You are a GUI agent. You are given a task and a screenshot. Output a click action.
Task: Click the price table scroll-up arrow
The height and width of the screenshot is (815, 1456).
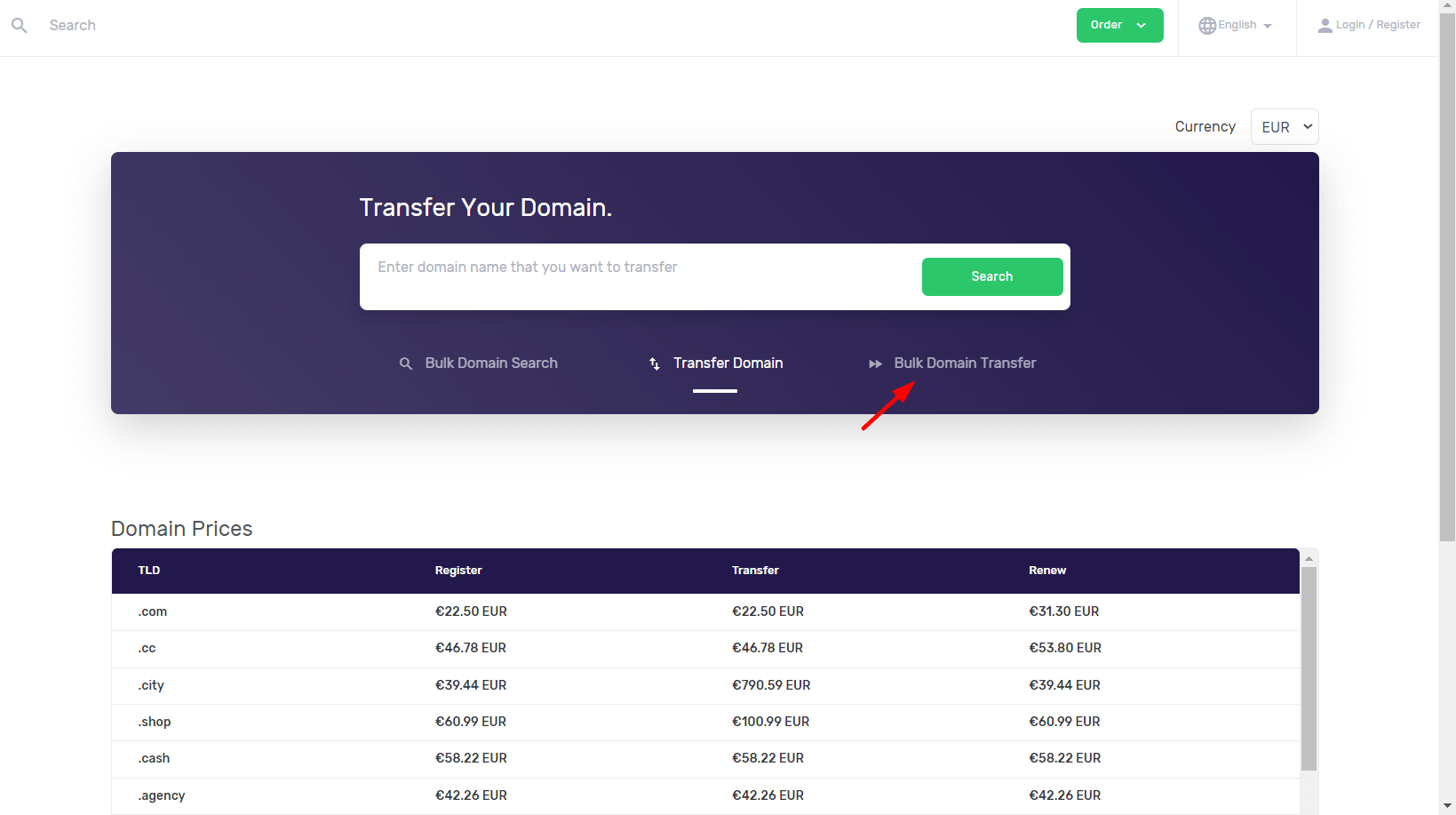(x=1309, y=558)
